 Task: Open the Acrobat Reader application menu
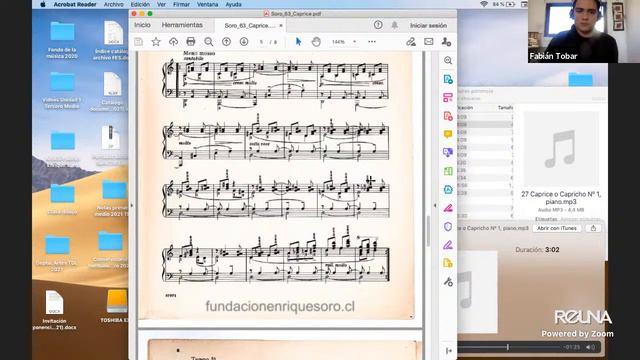(x=75, y=4)
